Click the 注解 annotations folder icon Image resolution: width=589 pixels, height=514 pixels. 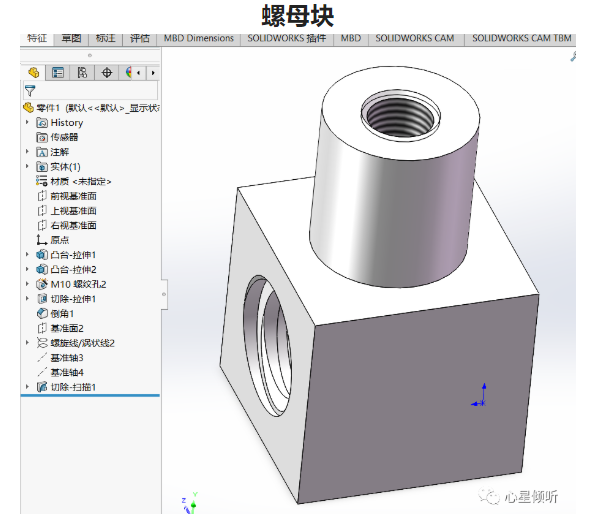(x=42, y=152)
